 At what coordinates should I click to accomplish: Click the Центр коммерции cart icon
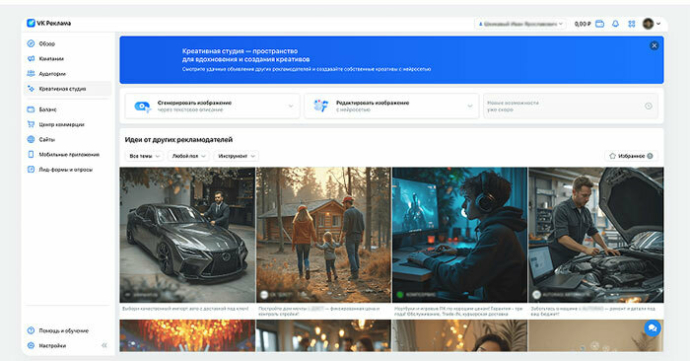31,124
